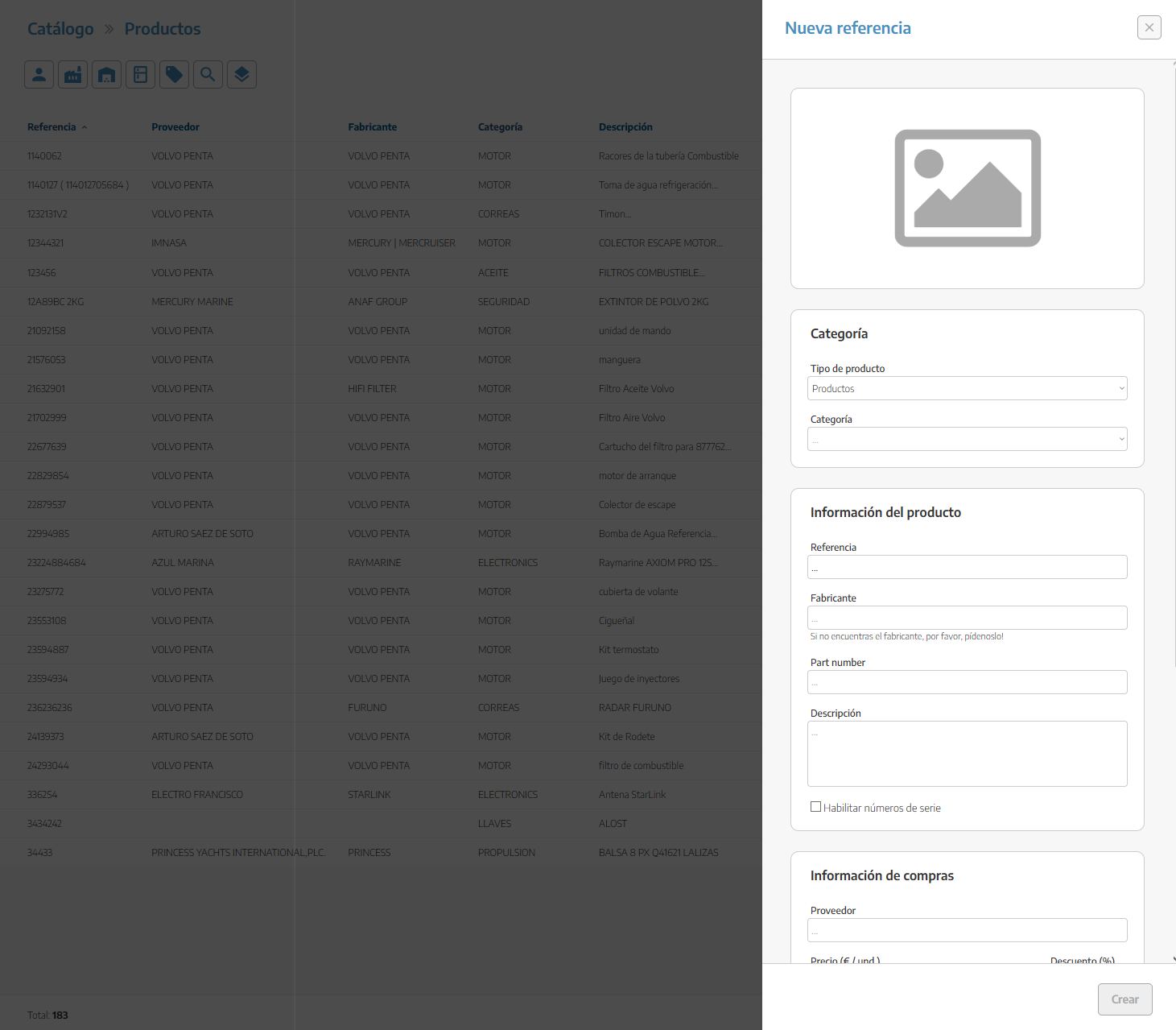Viewport: 1176px width, 1030px height.
Task: Select reference 3434242 in the table
Action: (x=44, y=824)
